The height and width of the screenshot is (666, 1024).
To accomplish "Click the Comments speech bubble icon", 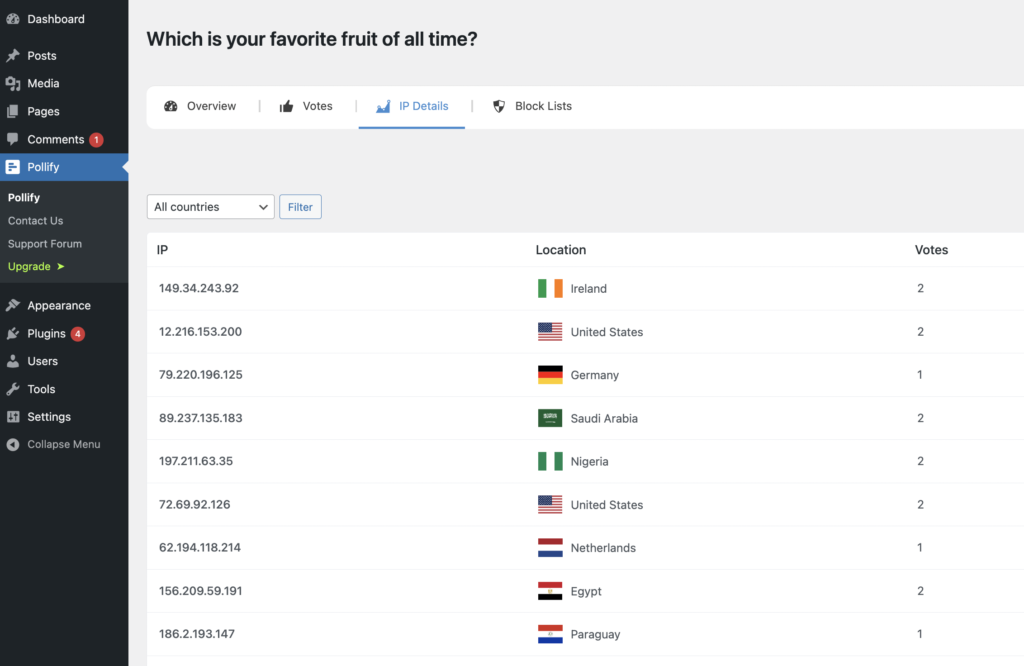I will tap(13, 139).
